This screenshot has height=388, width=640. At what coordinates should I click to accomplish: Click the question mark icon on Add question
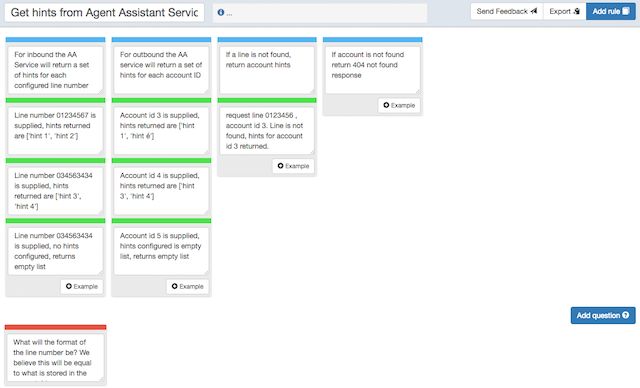click(625, 315)
